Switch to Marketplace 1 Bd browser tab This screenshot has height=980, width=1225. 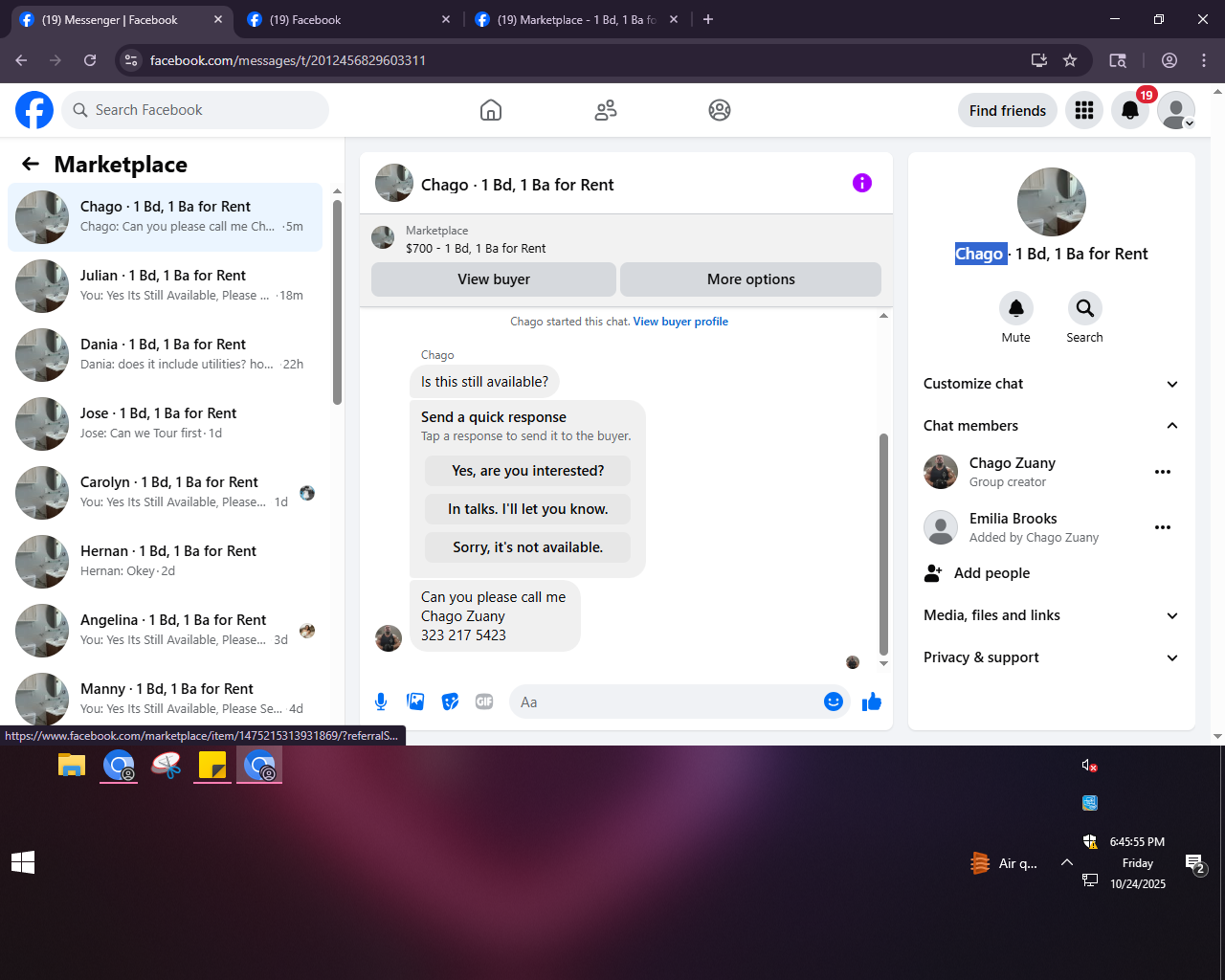(576, 20)
